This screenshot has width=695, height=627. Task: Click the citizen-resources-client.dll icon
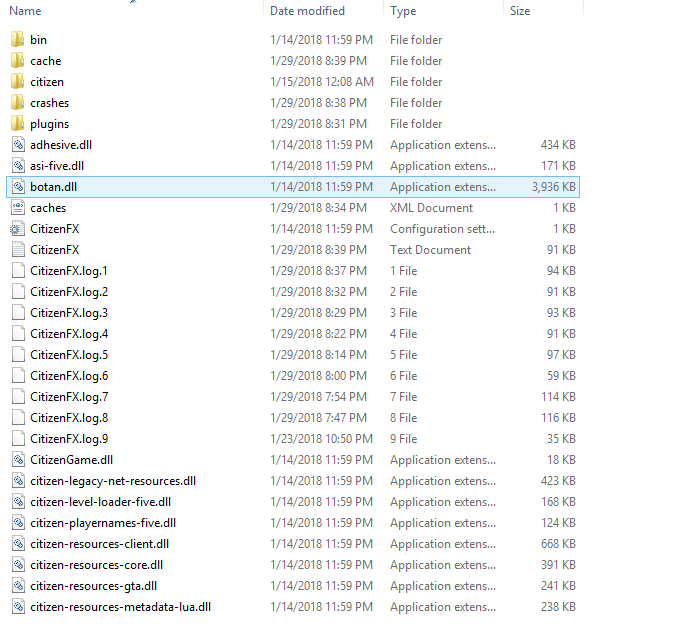[x=18, y=544]
